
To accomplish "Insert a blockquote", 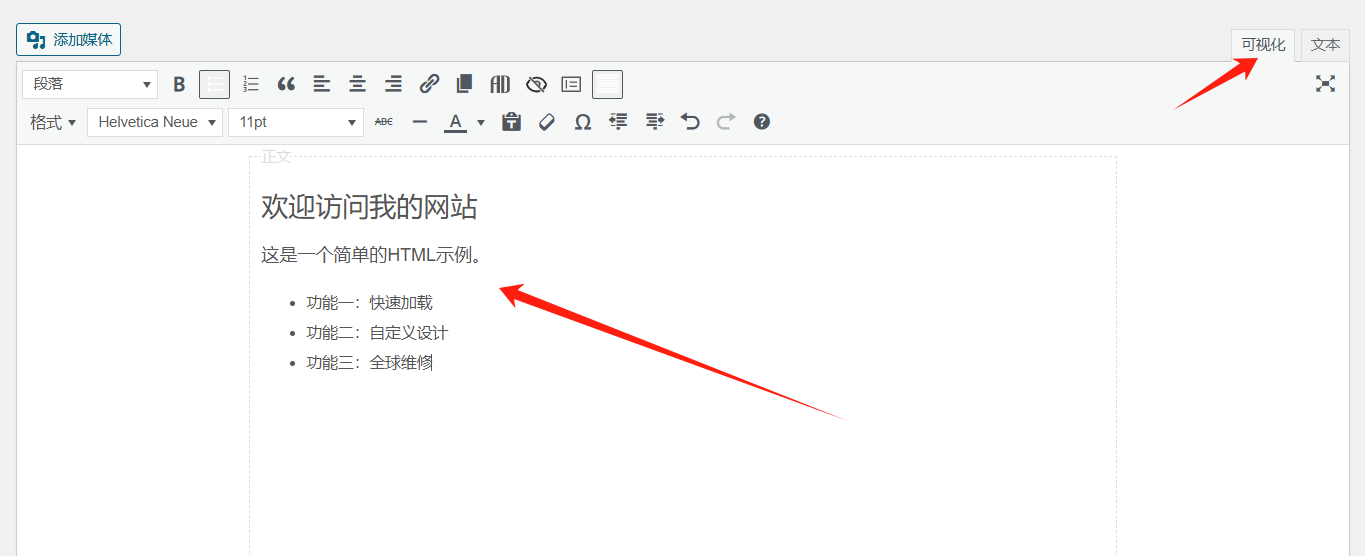I will click(286, 84).
